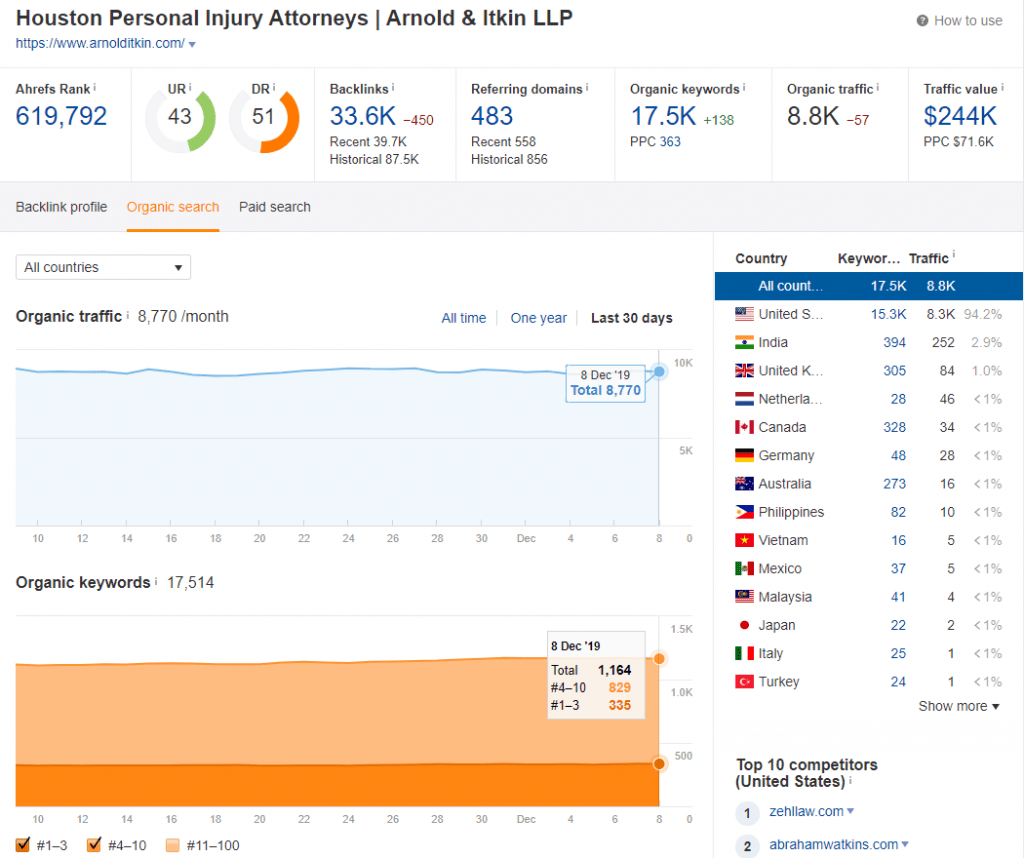This screenshot has height=858, width=1024.
Task: Open the Organic keywords chart info icon
Action: (x=156, y=580)
